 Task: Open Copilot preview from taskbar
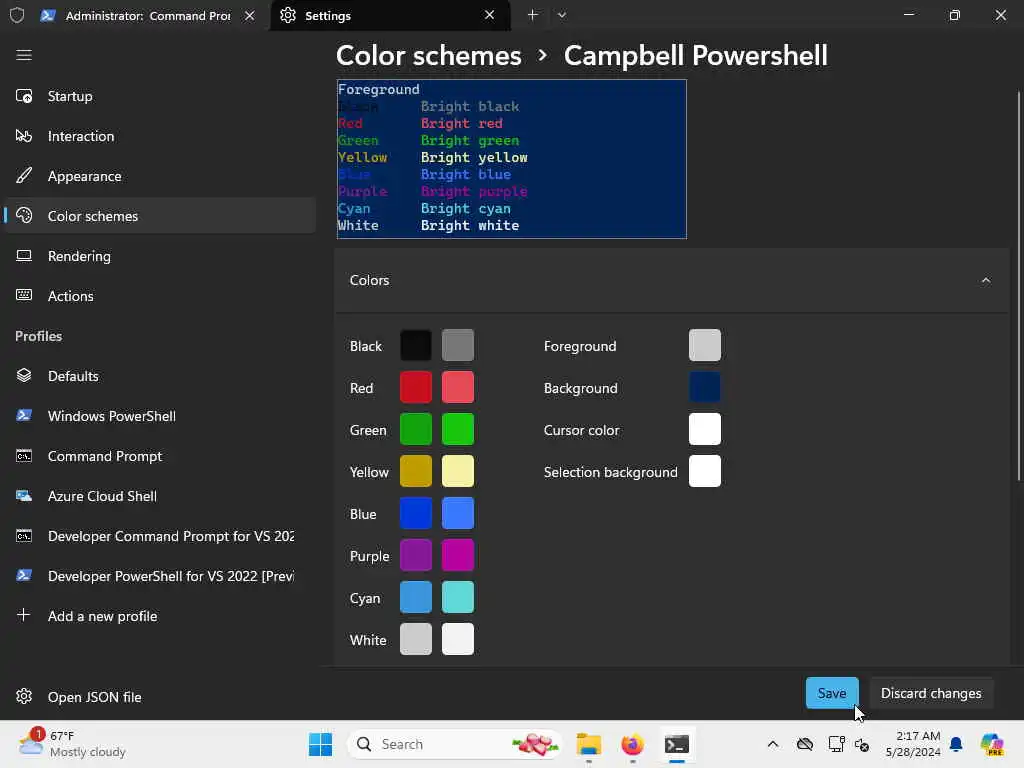[x=992, y=744]
